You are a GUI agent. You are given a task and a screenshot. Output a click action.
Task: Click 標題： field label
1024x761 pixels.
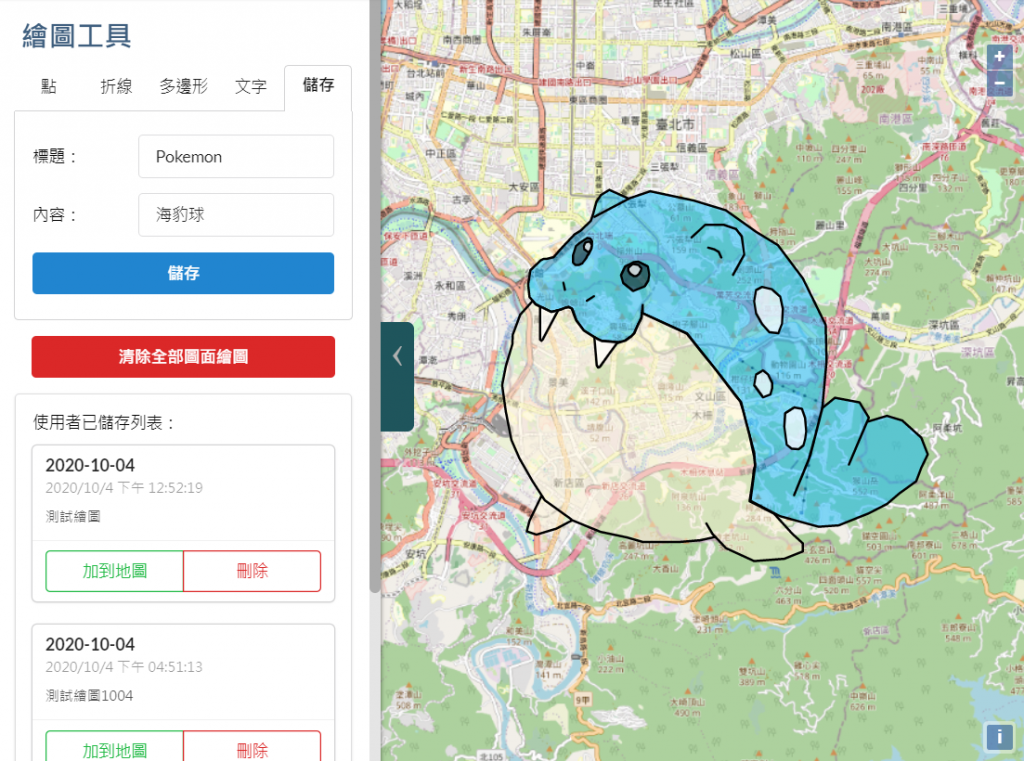[55, 157]
